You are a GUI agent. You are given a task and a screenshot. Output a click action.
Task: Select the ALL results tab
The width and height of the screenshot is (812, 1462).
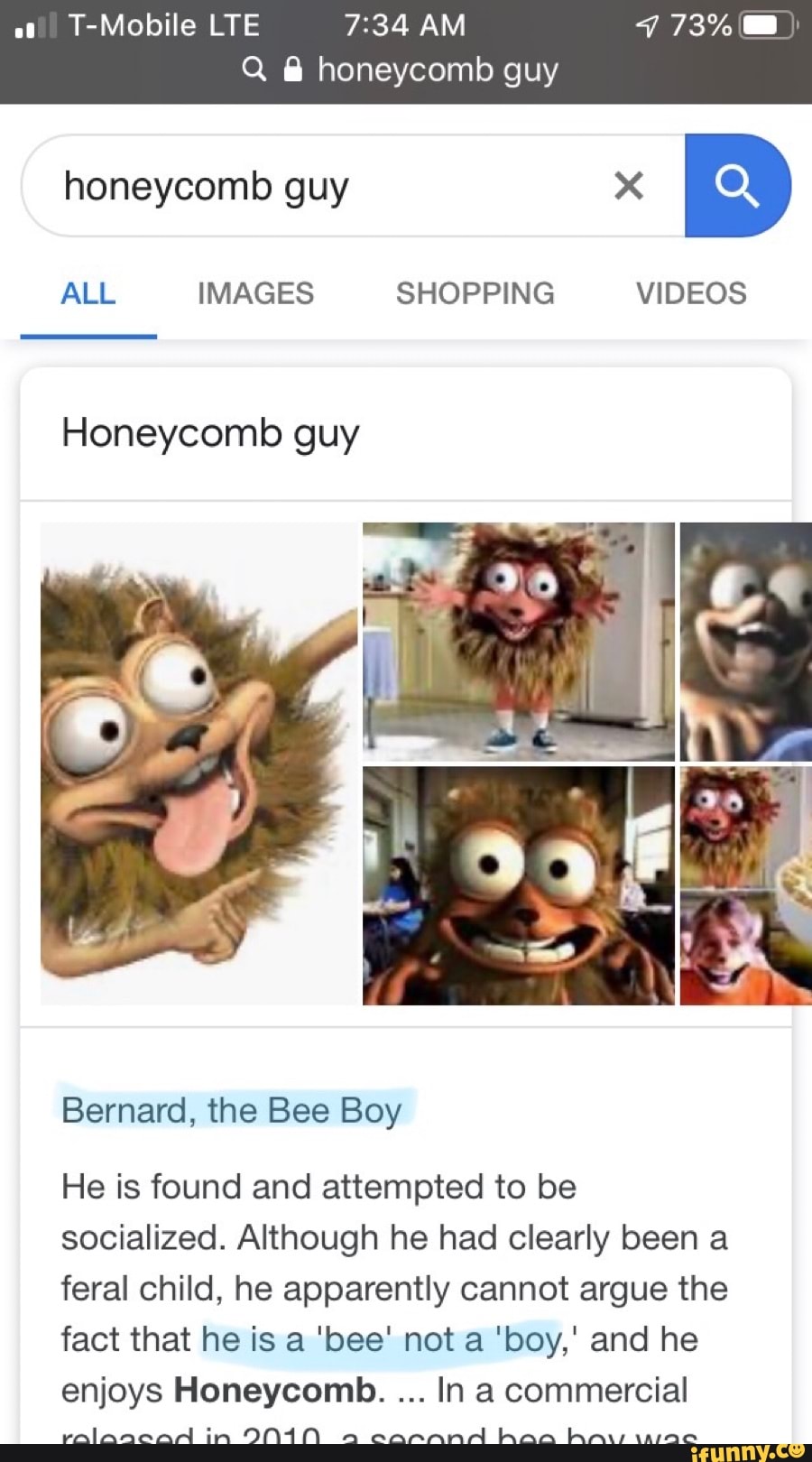(x=88, y=293)
